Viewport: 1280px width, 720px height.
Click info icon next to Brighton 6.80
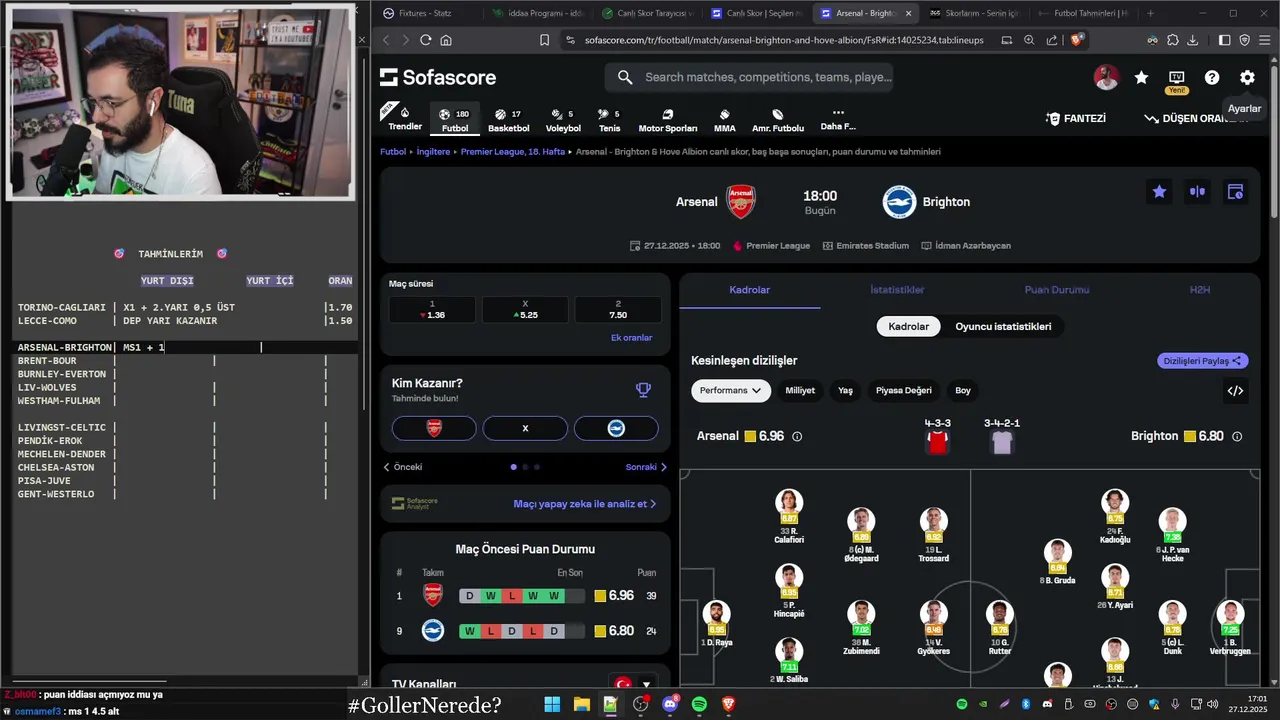[1237, 437]
